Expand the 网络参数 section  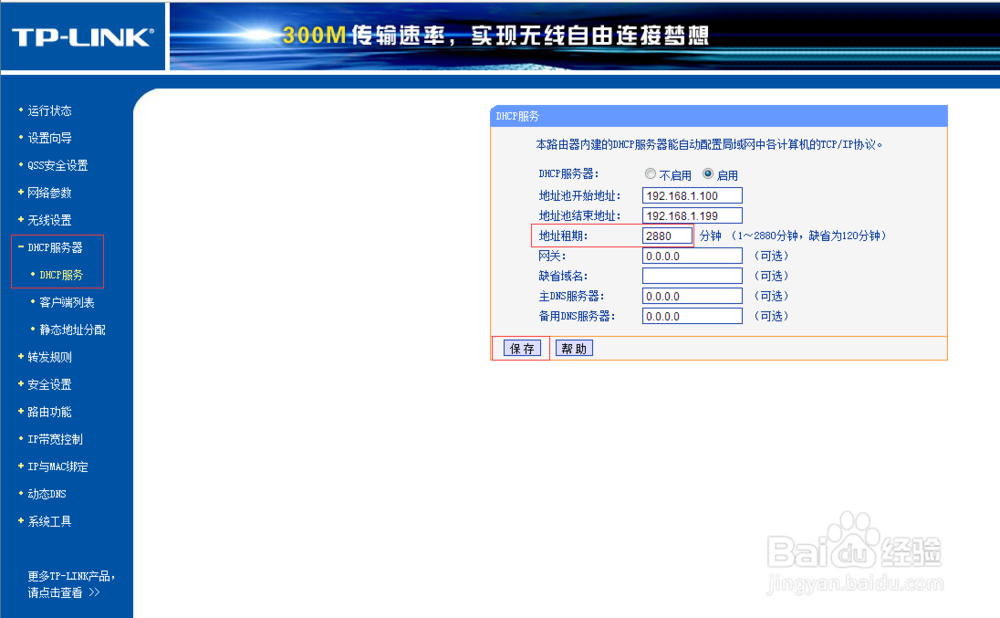pos(47,192)
